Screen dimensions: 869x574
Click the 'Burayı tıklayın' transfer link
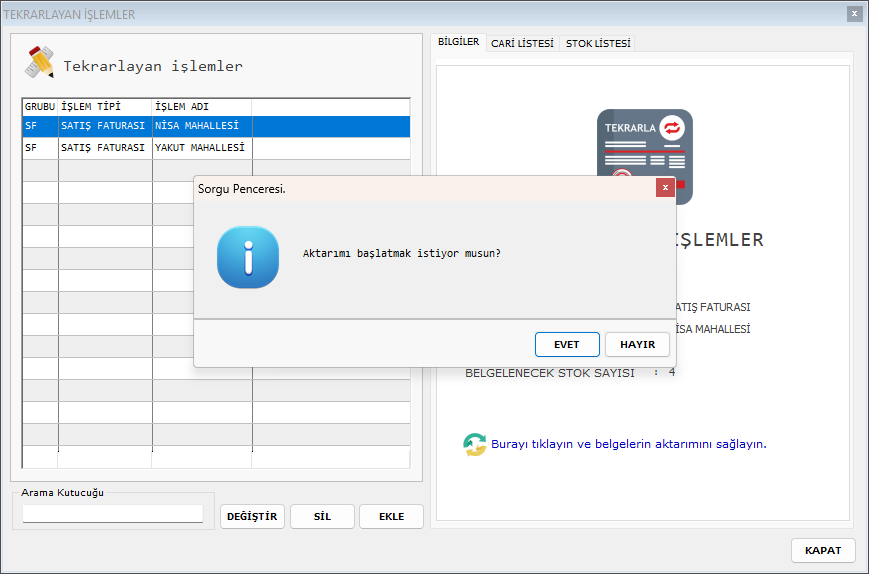(628, 444)
